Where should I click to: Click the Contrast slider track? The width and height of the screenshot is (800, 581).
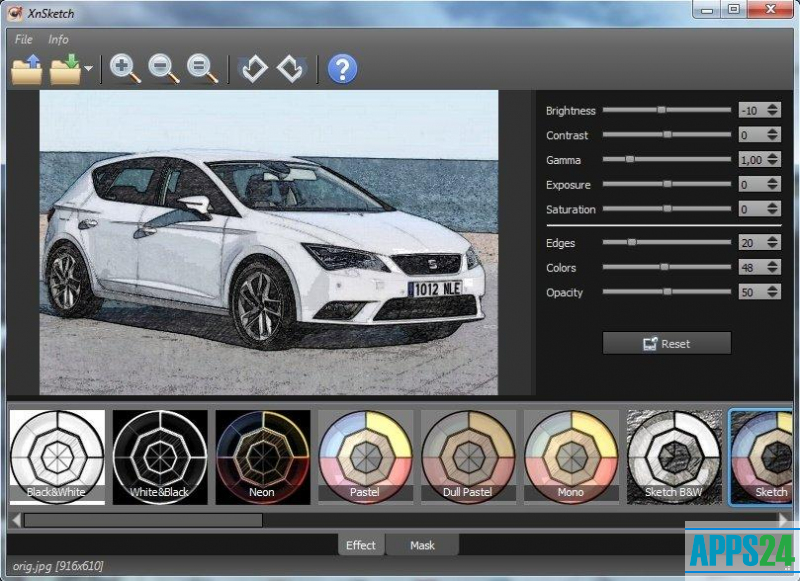667,135
